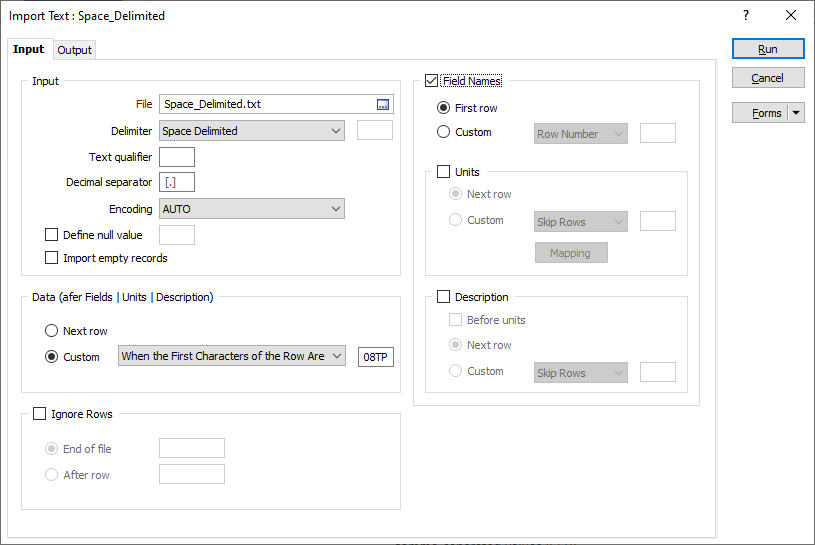Select the Input tab
The height and width of the screenshot is (545, 815).
29,49
